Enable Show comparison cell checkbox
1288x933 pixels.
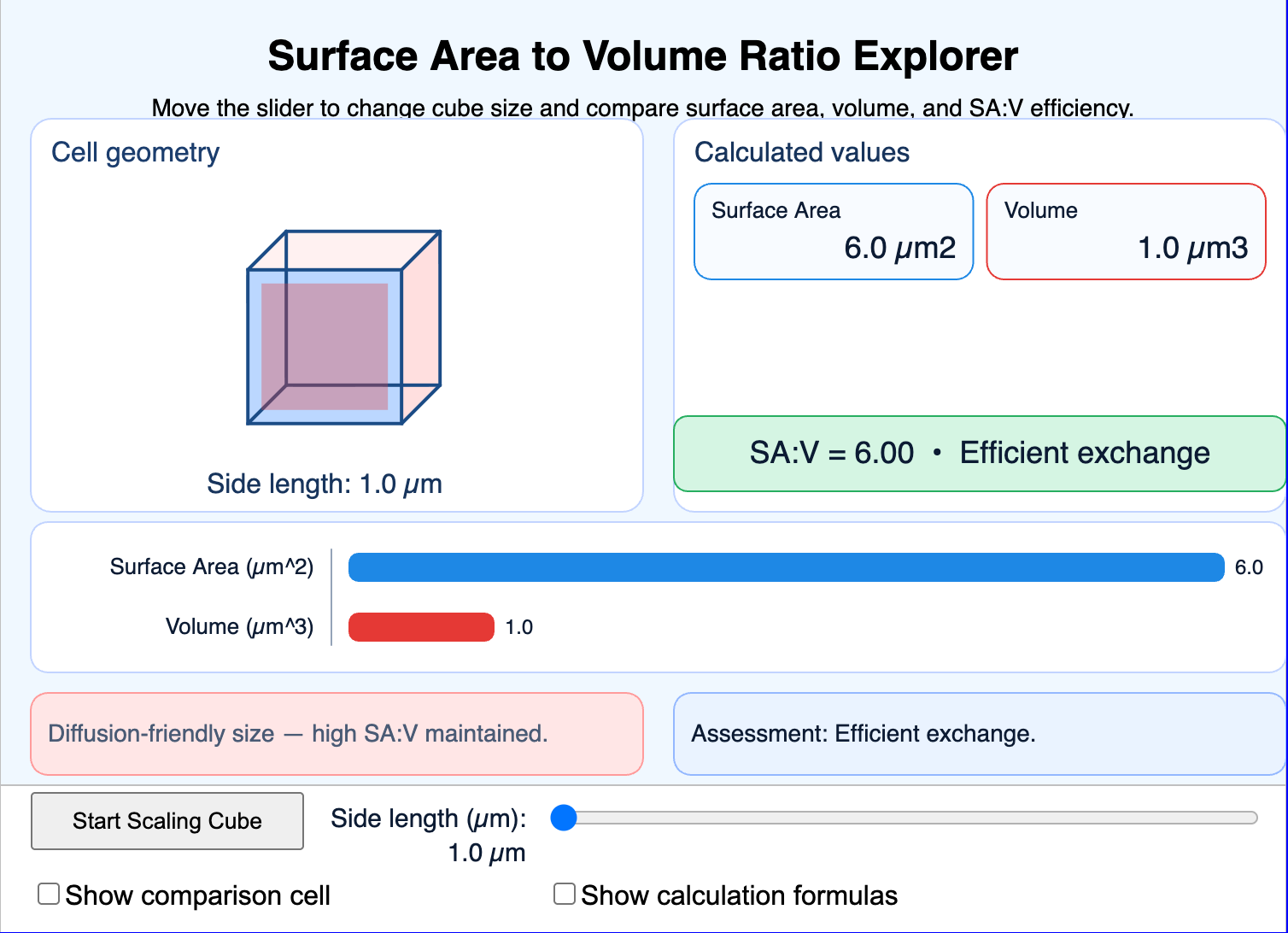pos(49,895)
